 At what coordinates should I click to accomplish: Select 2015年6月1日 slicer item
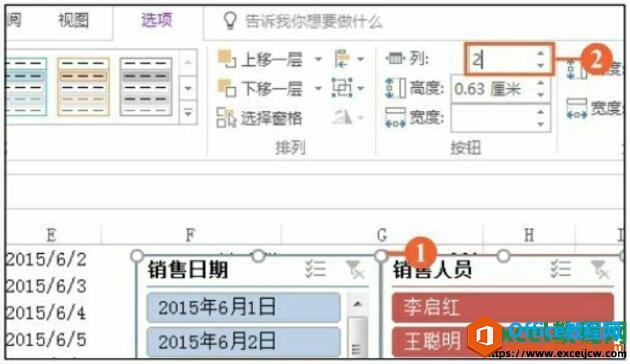click(243, 307)
